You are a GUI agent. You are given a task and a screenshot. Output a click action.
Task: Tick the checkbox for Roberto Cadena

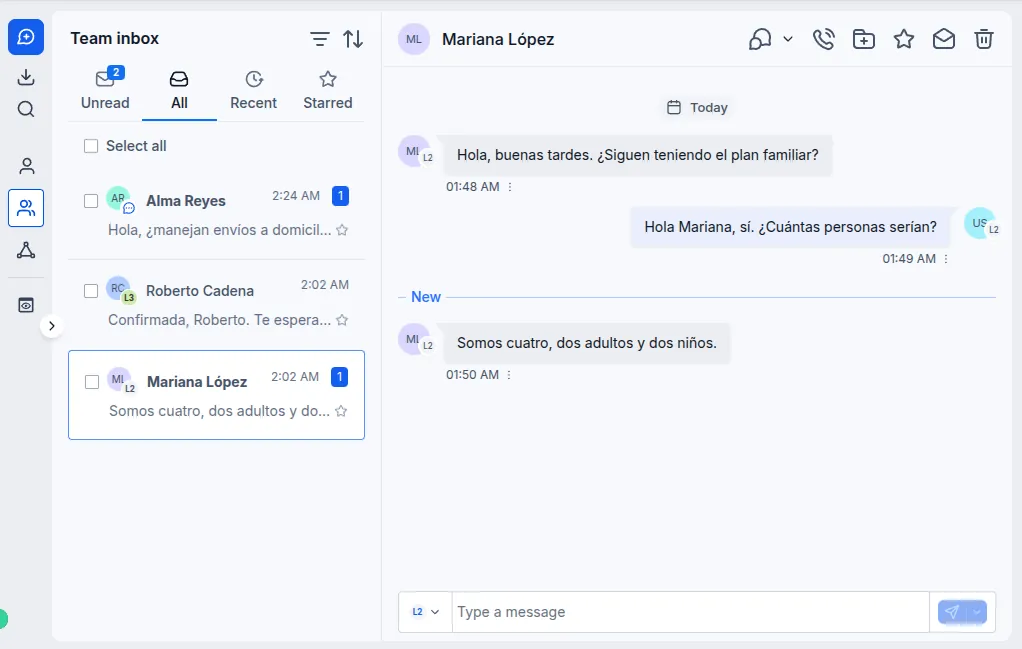pos(91,291)
